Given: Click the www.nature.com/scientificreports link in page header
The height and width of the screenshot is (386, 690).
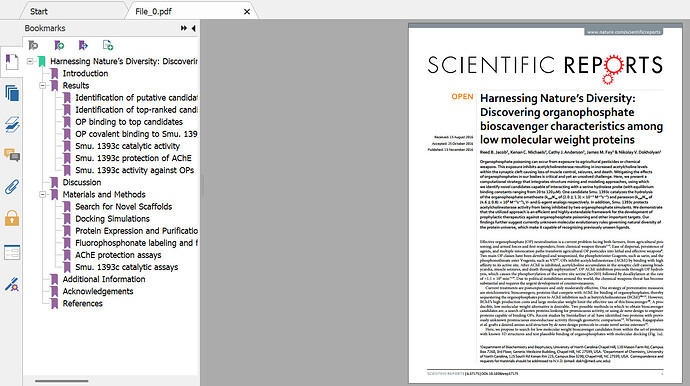Looking at the screenshot, I should tap(624, 32).
